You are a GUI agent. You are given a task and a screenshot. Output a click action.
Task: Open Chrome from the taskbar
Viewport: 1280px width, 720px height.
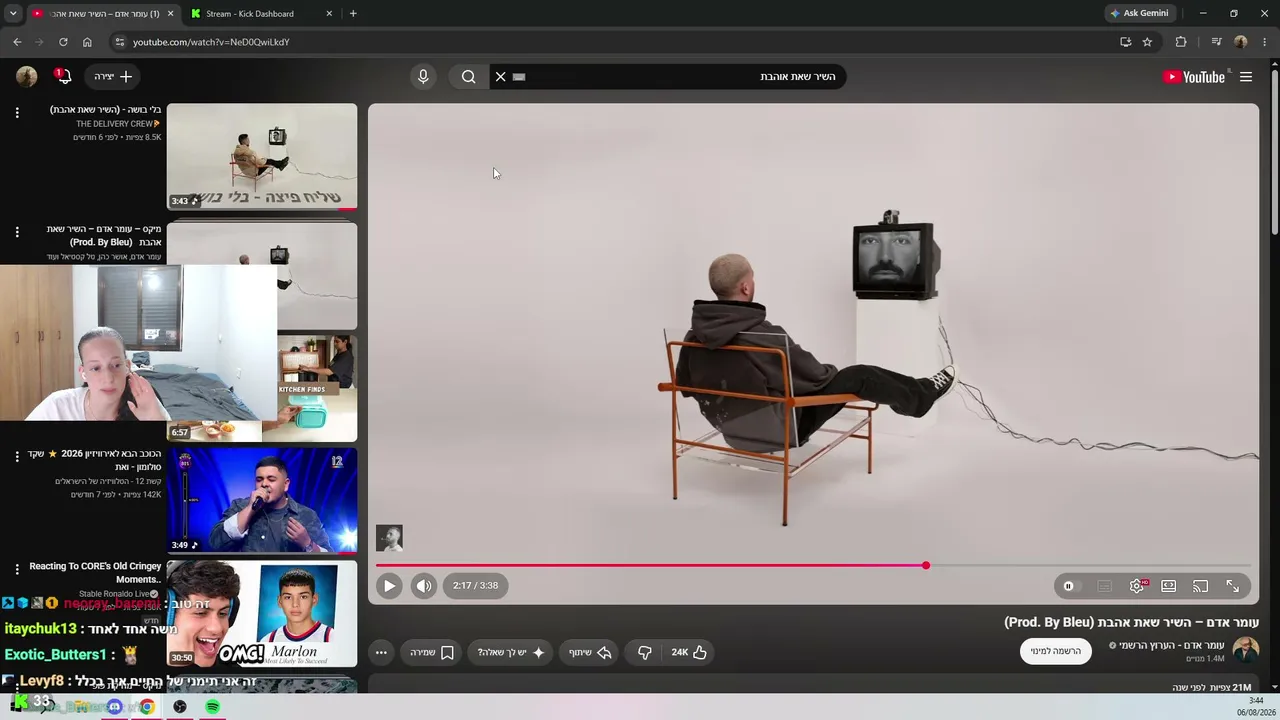pyautogui.click(x=147, y=707)
